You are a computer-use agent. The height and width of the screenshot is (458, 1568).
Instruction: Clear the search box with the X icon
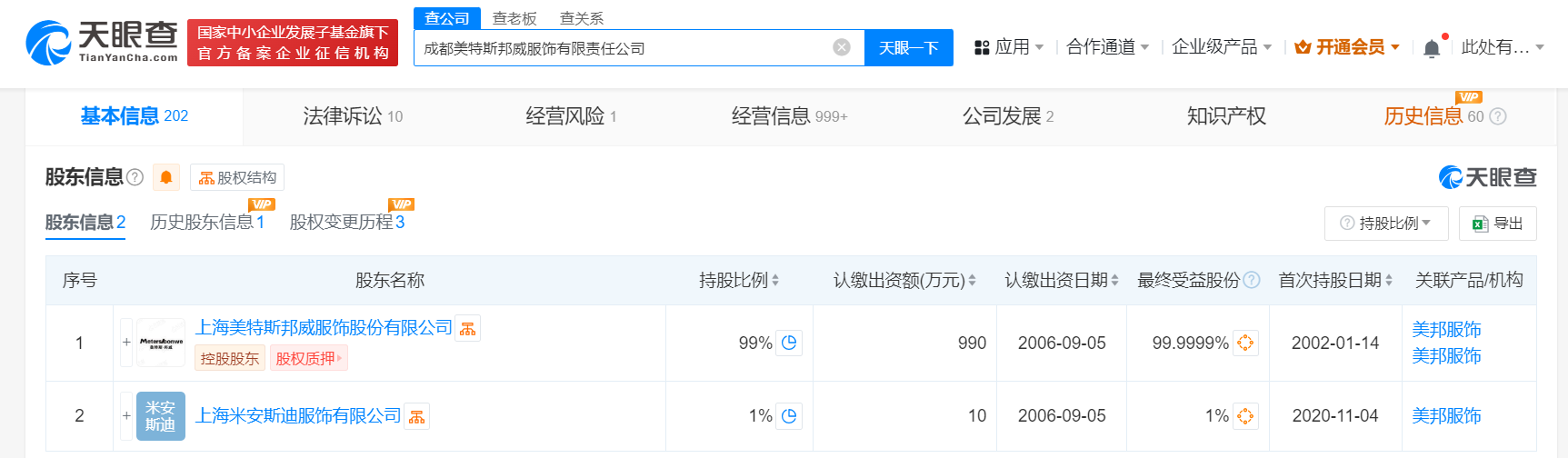pyautogui.click(x=842, y=47)
